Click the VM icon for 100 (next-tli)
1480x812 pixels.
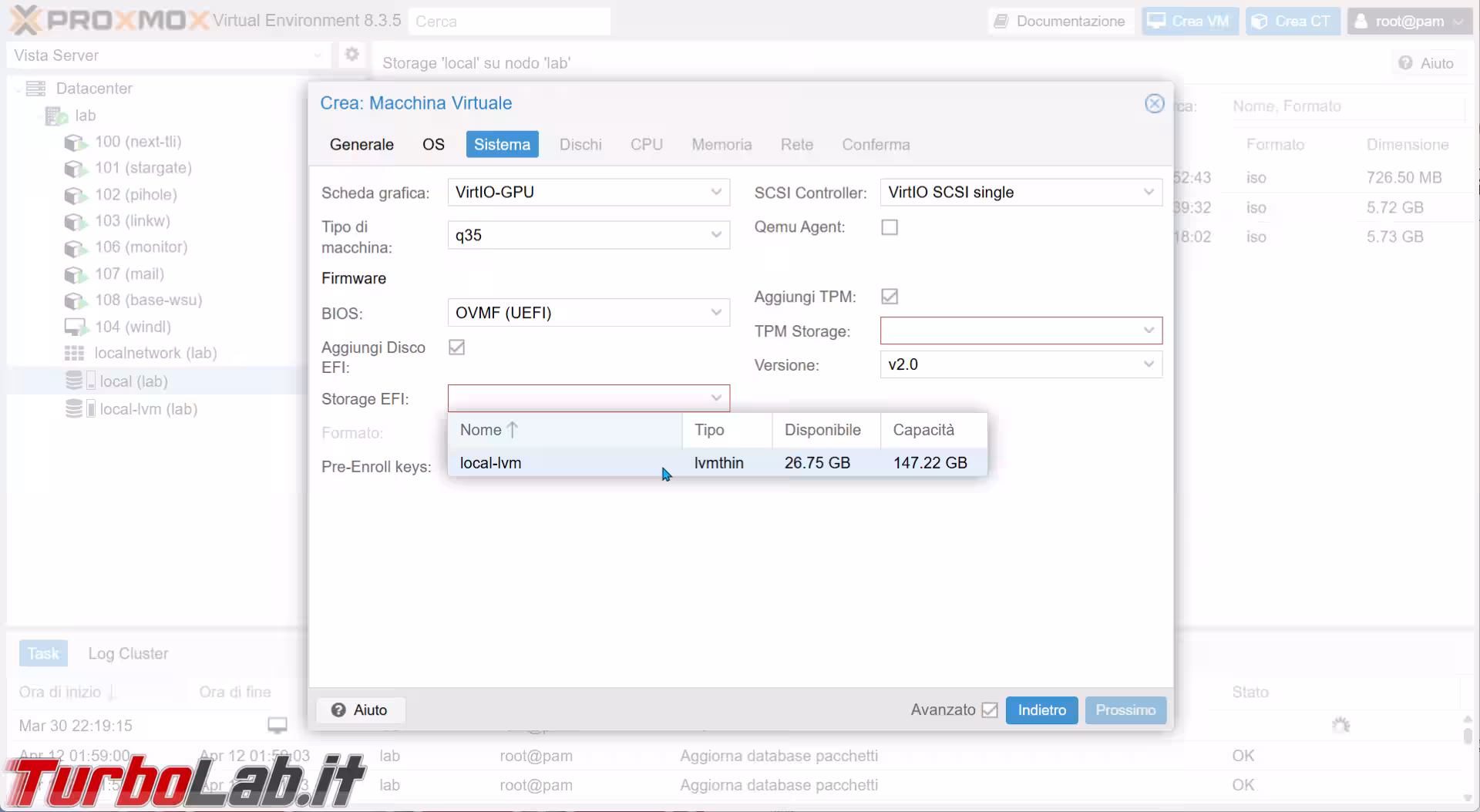pos(75,143)
